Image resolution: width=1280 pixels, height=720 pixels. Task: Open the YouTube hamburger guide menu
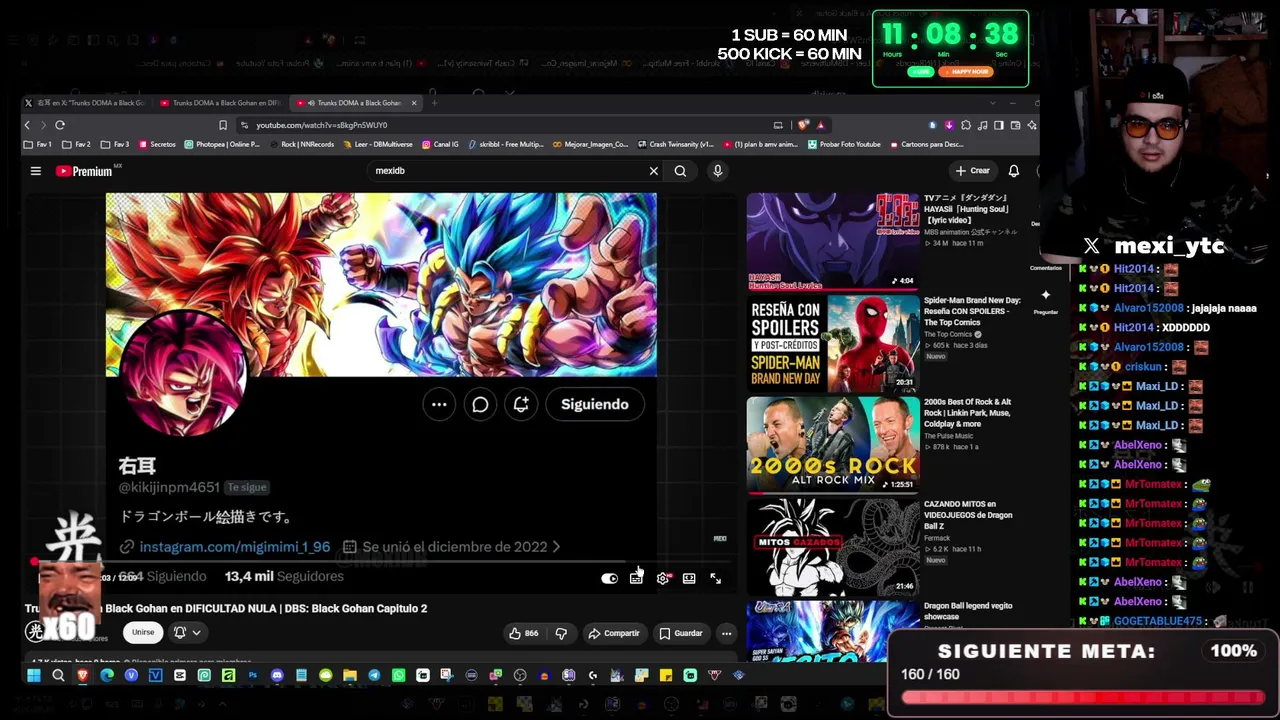pyautogui.click(x=36, y=171)
